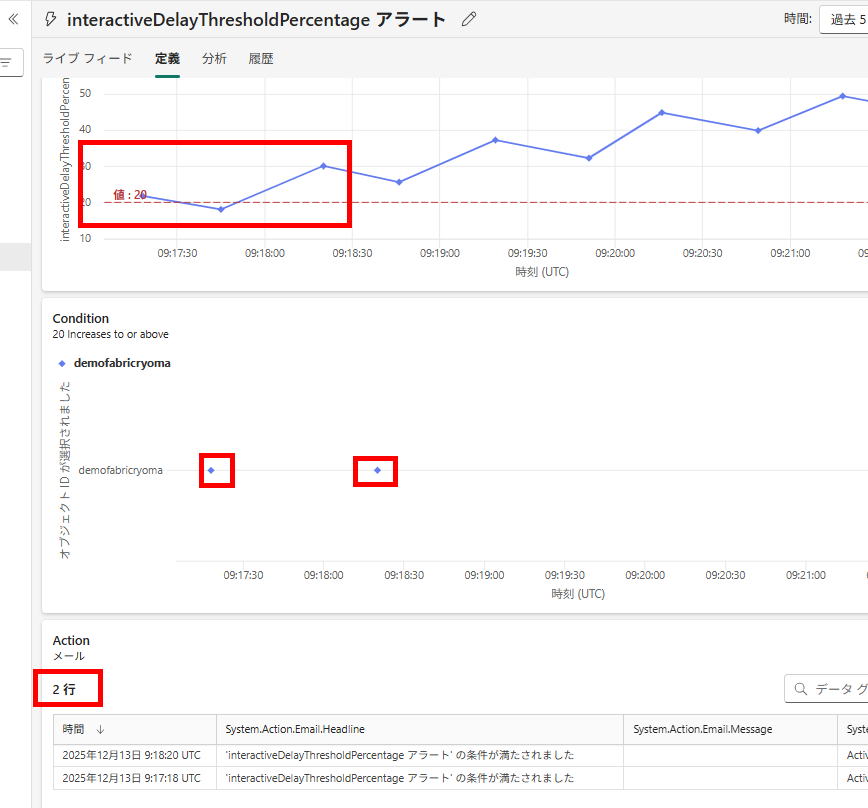Collapse the left pane with double chevron
The width and height of the screenshot is (868, 808).
click(14, 19)
